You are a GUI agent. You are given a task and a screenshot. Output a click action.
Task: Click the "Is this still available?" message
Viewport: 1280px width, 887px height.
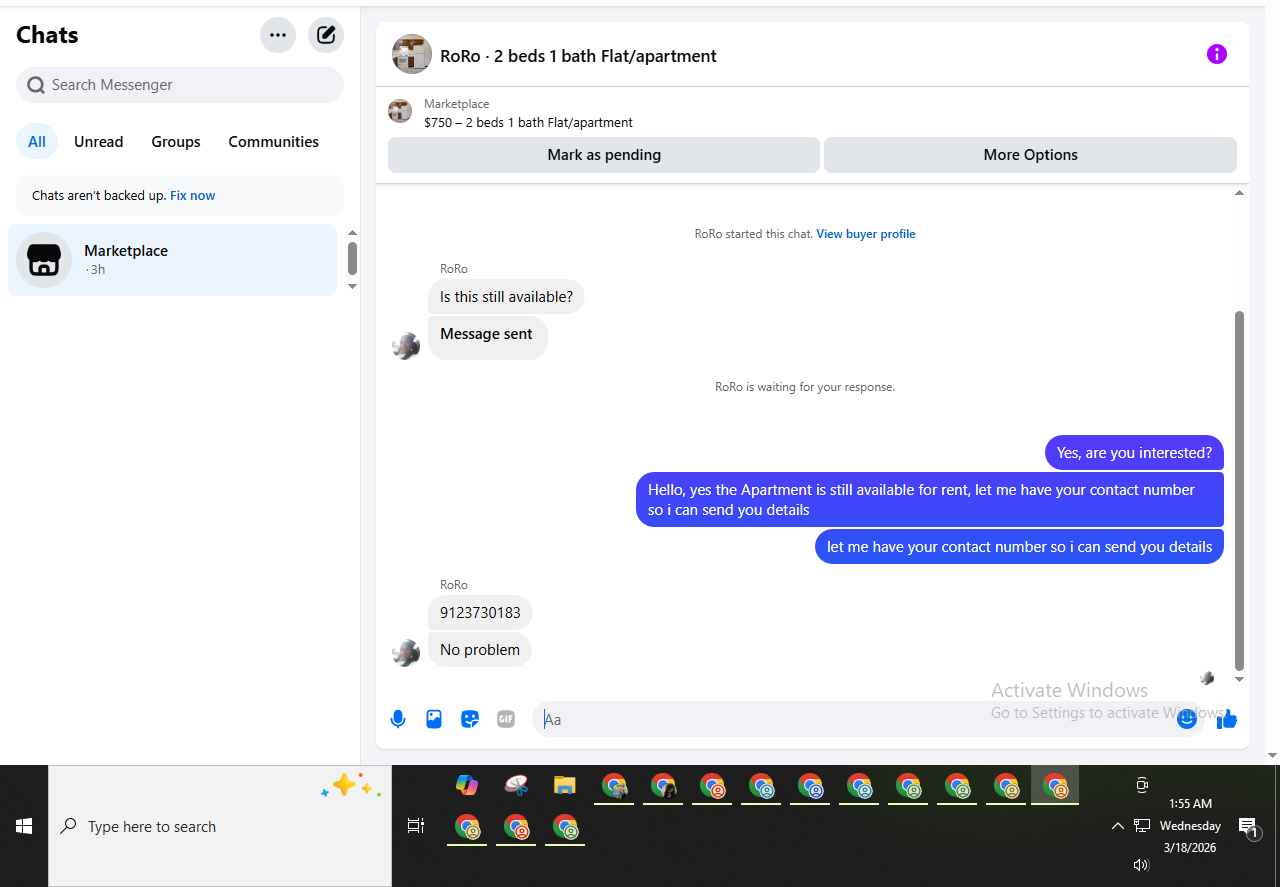tap(506, 297)
